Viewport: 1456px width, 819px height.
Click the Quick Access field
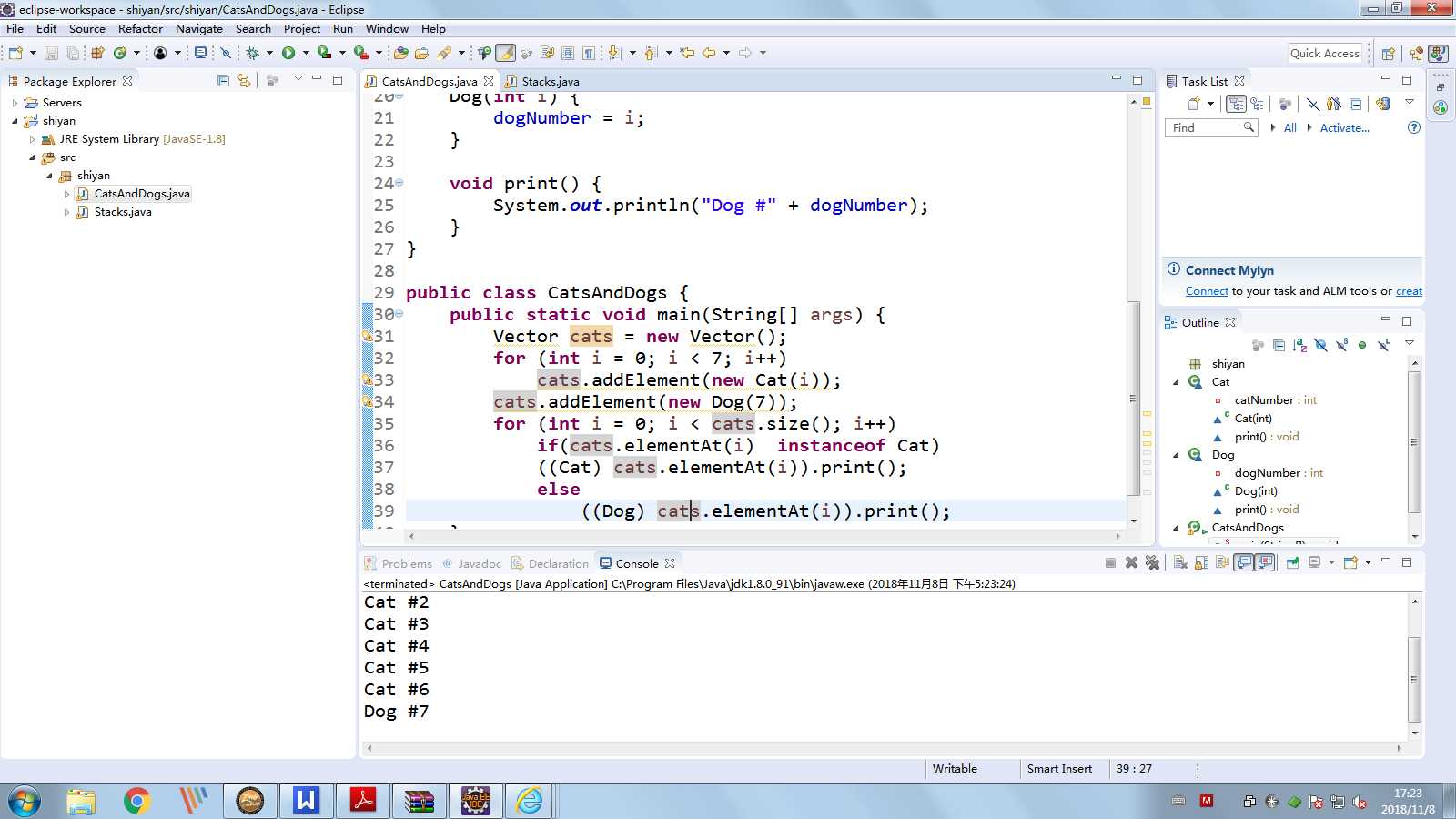point(1324,53)
